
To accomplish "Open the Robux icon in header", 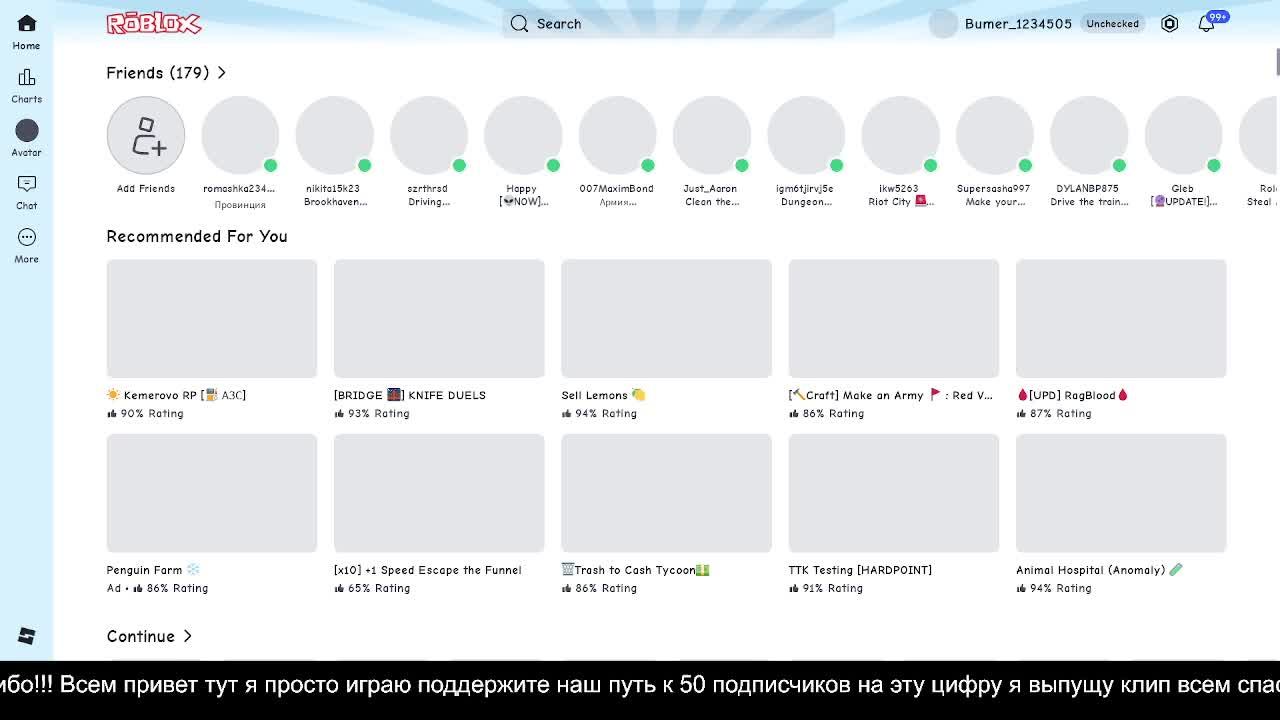I will [1169, 24].
